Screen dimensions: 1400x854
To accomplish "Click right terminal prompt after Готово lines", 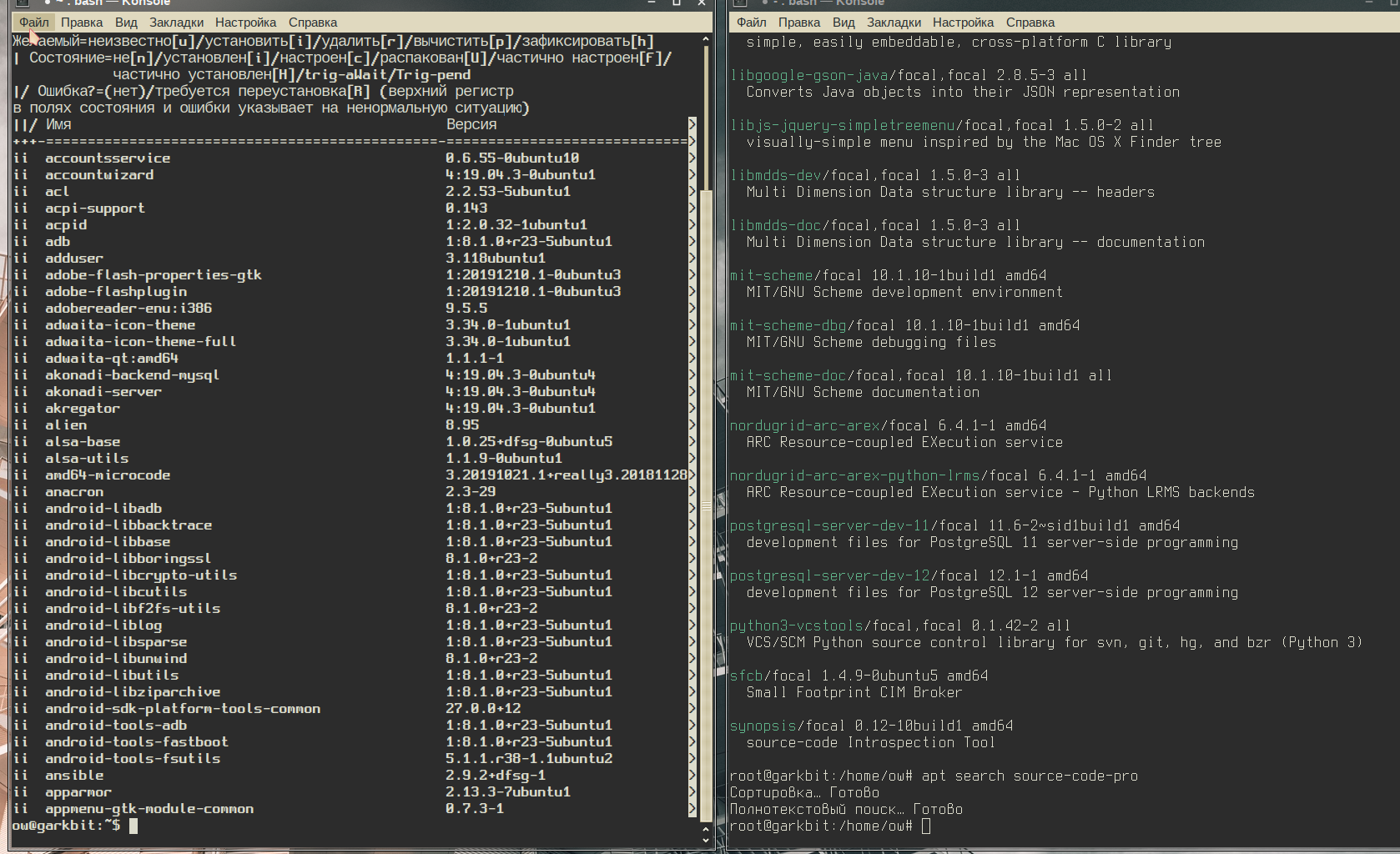I will 821,826.
